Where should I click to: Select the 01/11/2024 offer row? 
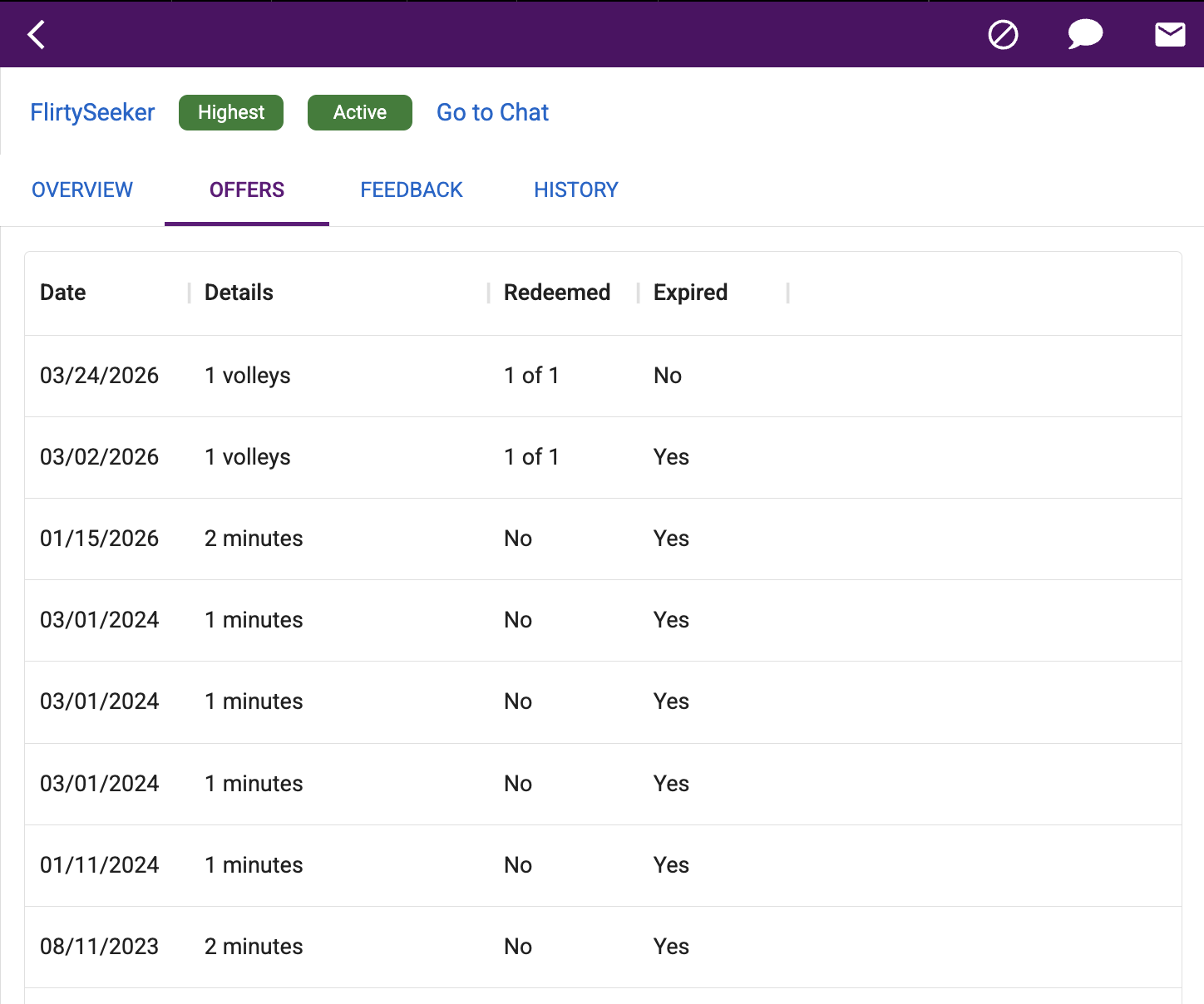click(603, 865)
